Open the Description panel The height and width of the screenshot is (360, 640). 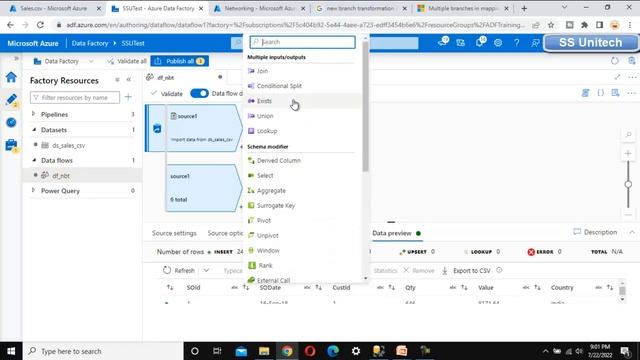tap(596, 232)
